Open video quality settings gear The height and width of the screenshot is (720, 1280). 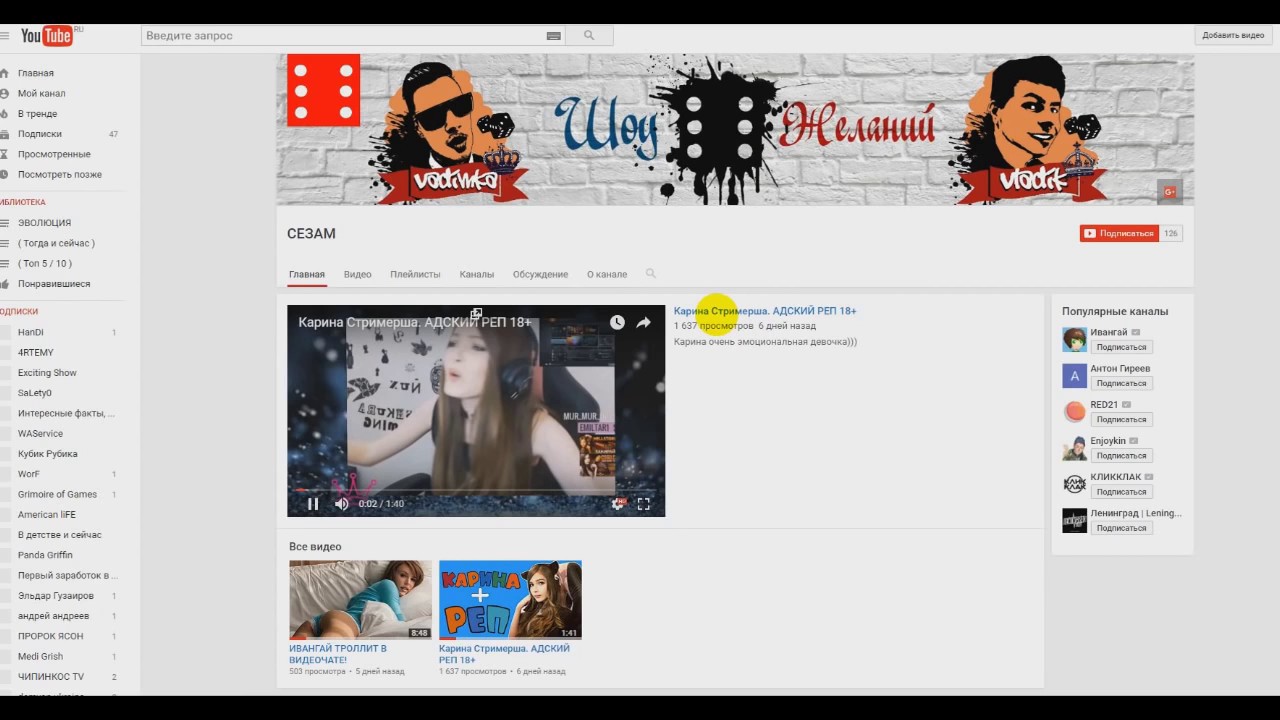[617, 504]
